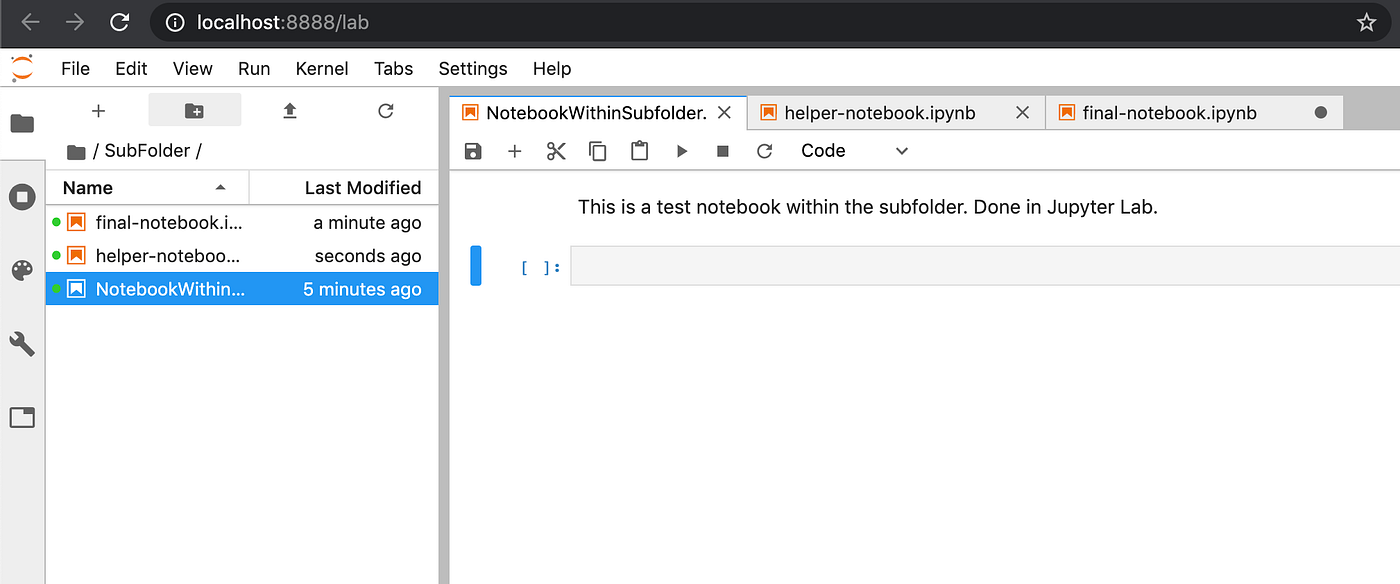Open the Kernel menu

(x=321, y=68)
